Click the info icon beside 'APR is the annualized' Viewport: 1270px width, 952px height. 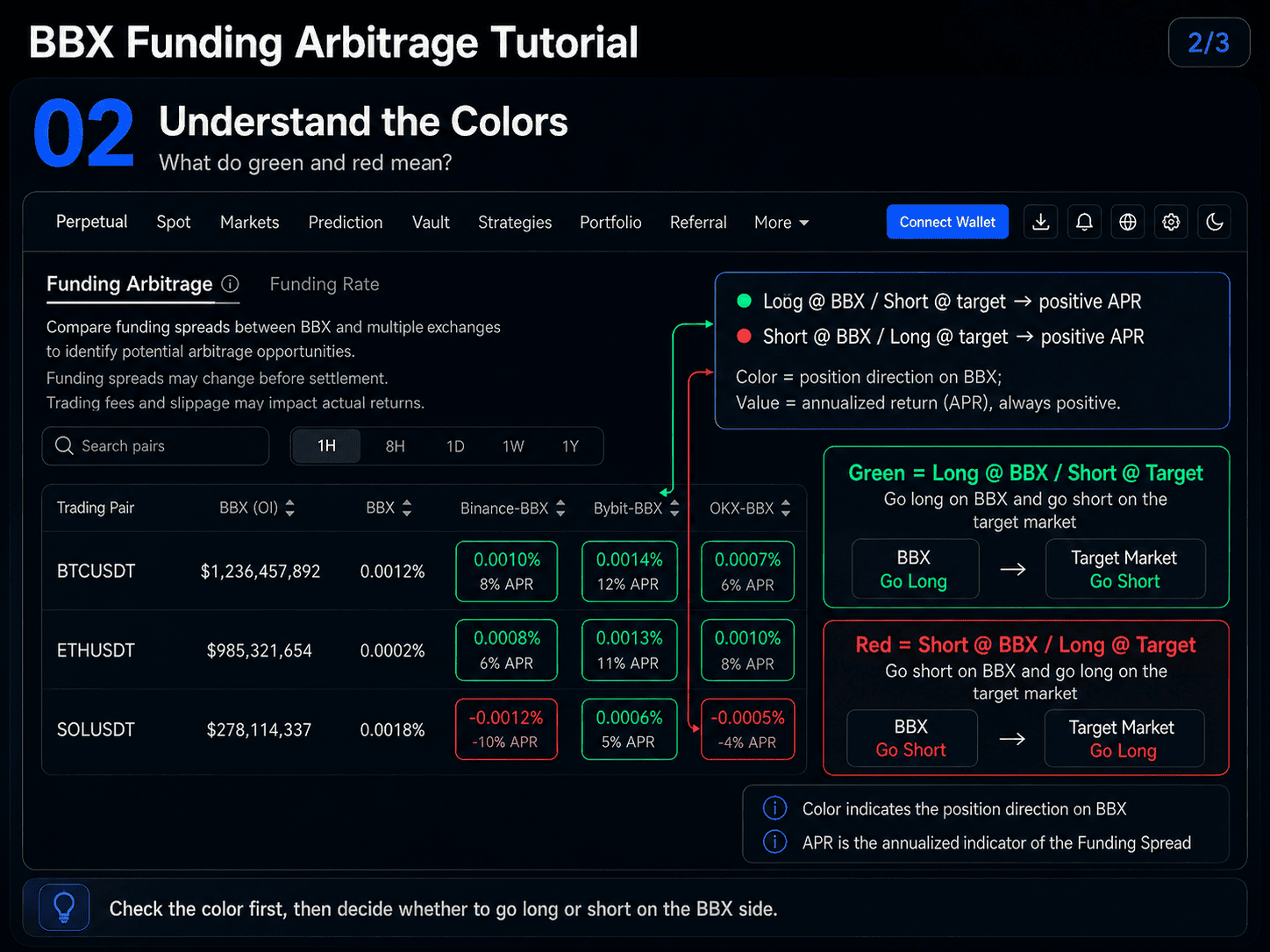coord(774,842)
